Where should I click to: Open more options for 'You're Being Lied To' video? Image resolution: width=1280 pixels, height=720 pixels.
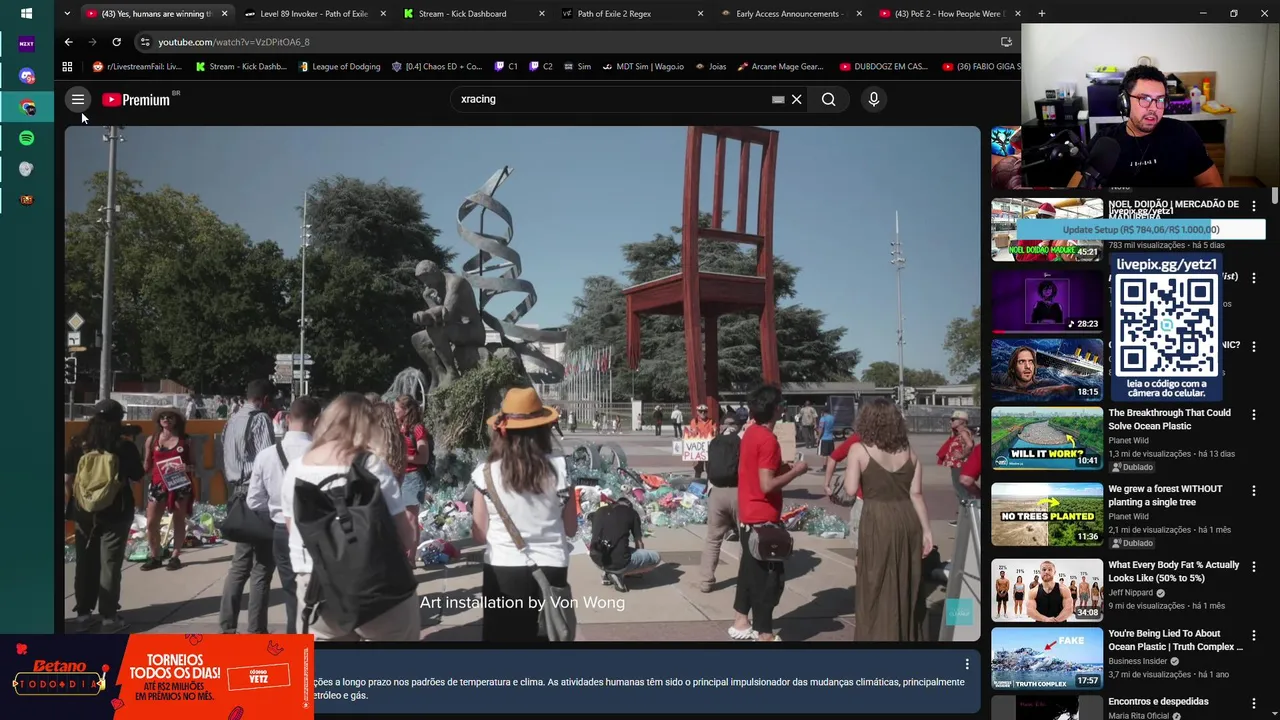click(1253, 635)
